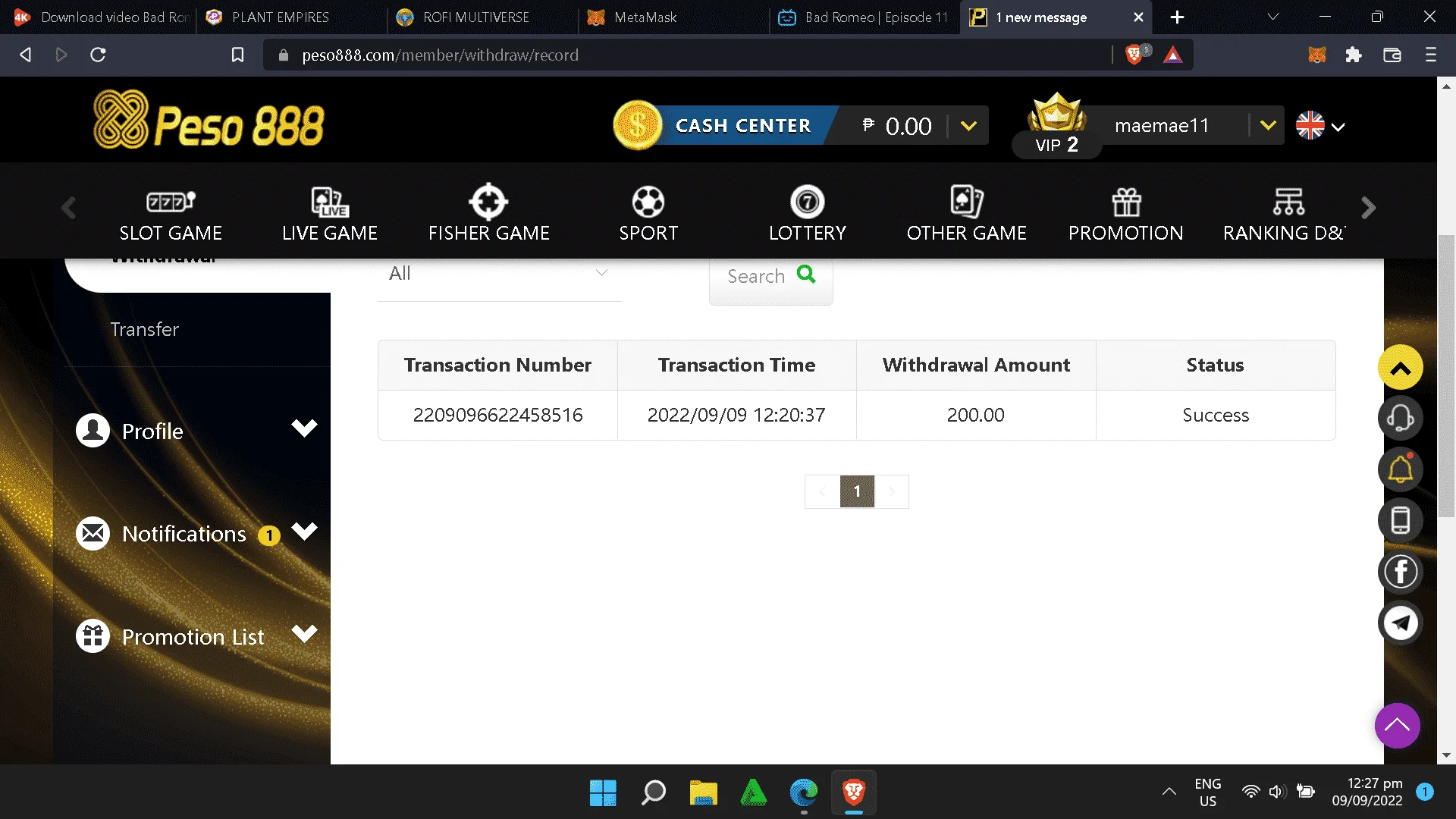Click the Peso 888 logo

(x=209, y=120)
